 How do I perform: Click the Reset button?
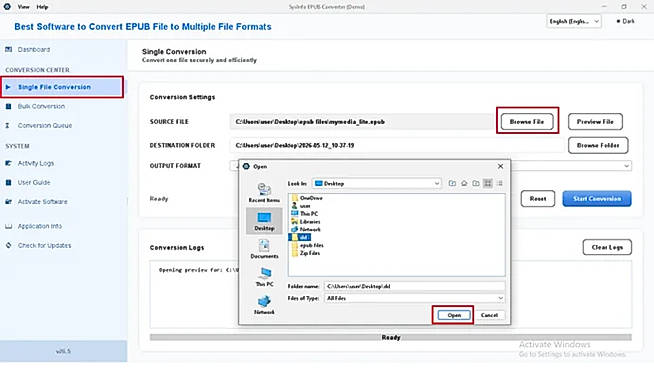pos(538,199)
